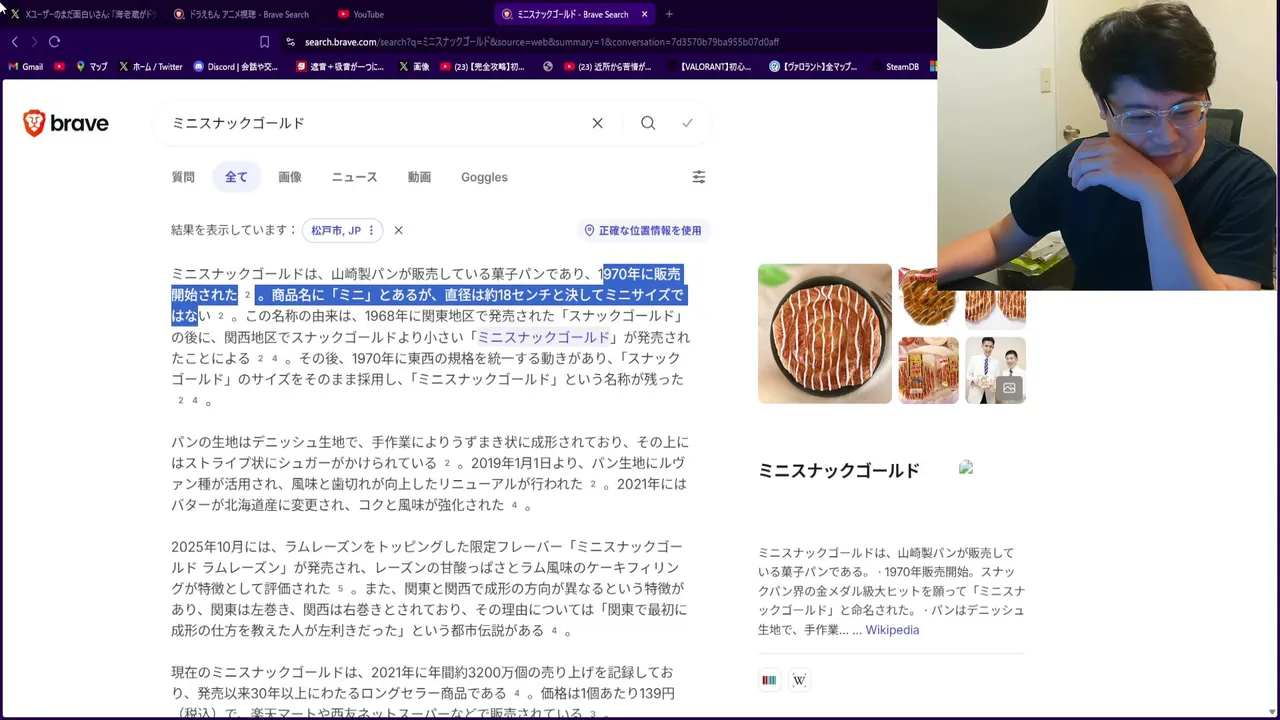
Task: Click highlighted ミニスナックゴールド link in summary
Action: click(x=543, y=337)
